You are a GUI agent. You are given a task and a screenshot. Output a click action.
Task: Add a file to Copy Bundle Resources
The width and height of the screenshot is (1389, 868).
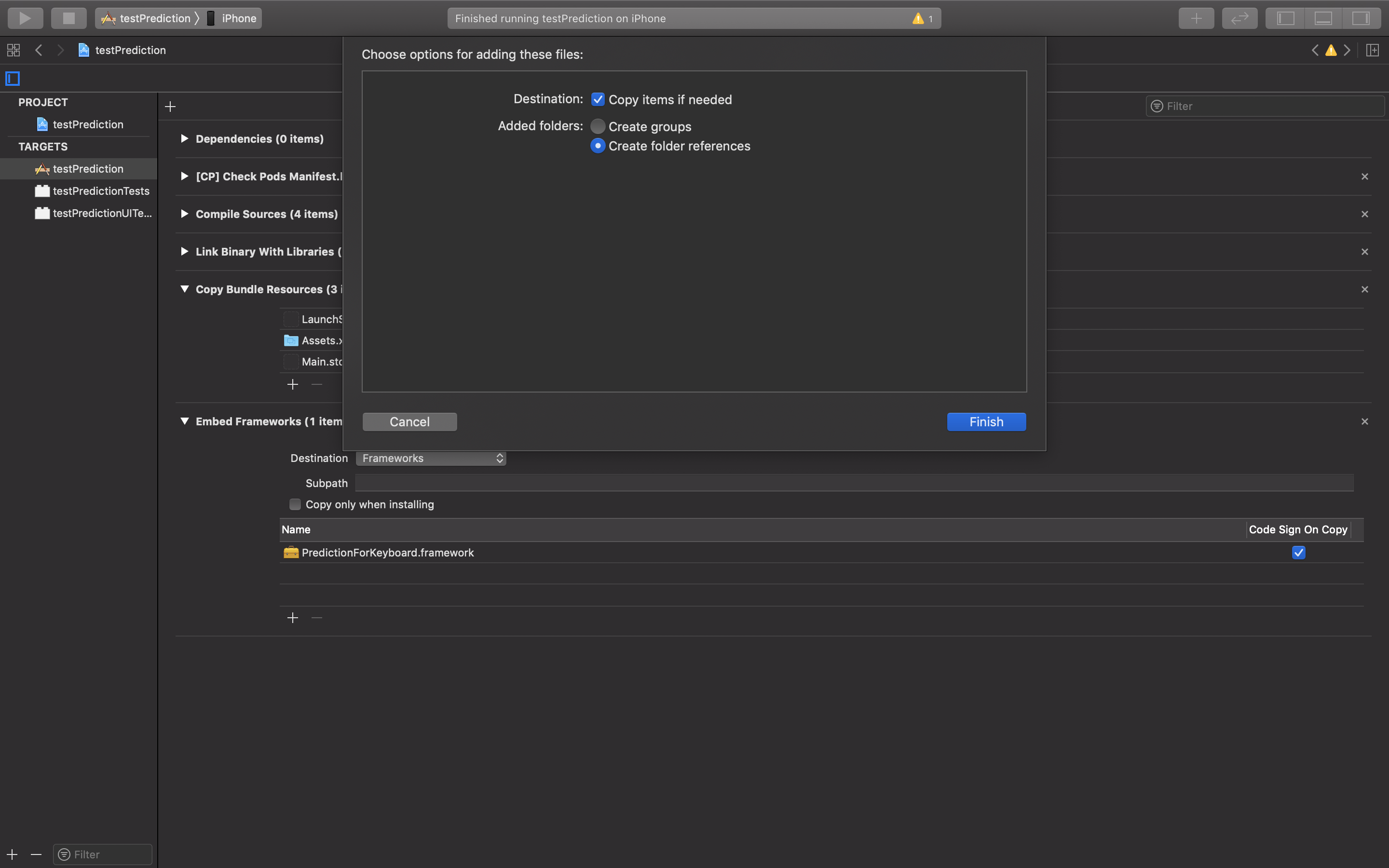[x=293, y=384]
